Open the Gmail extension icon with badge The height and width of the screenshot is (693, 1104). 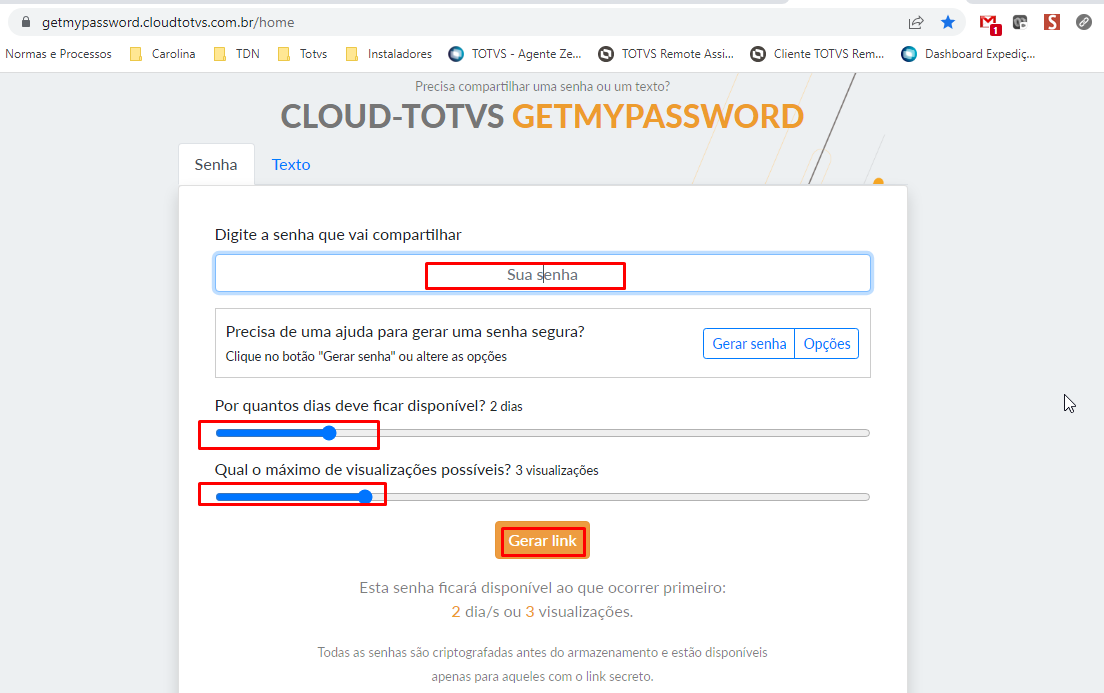tap(990, 24)
